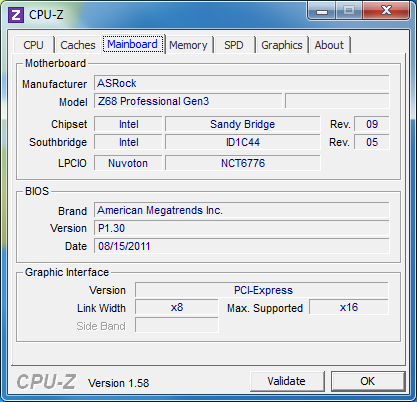The width and height of the screenshot is (417, 402).
Task: Click the Max. Supported x16 value
Action: click(x=349, y=307)
